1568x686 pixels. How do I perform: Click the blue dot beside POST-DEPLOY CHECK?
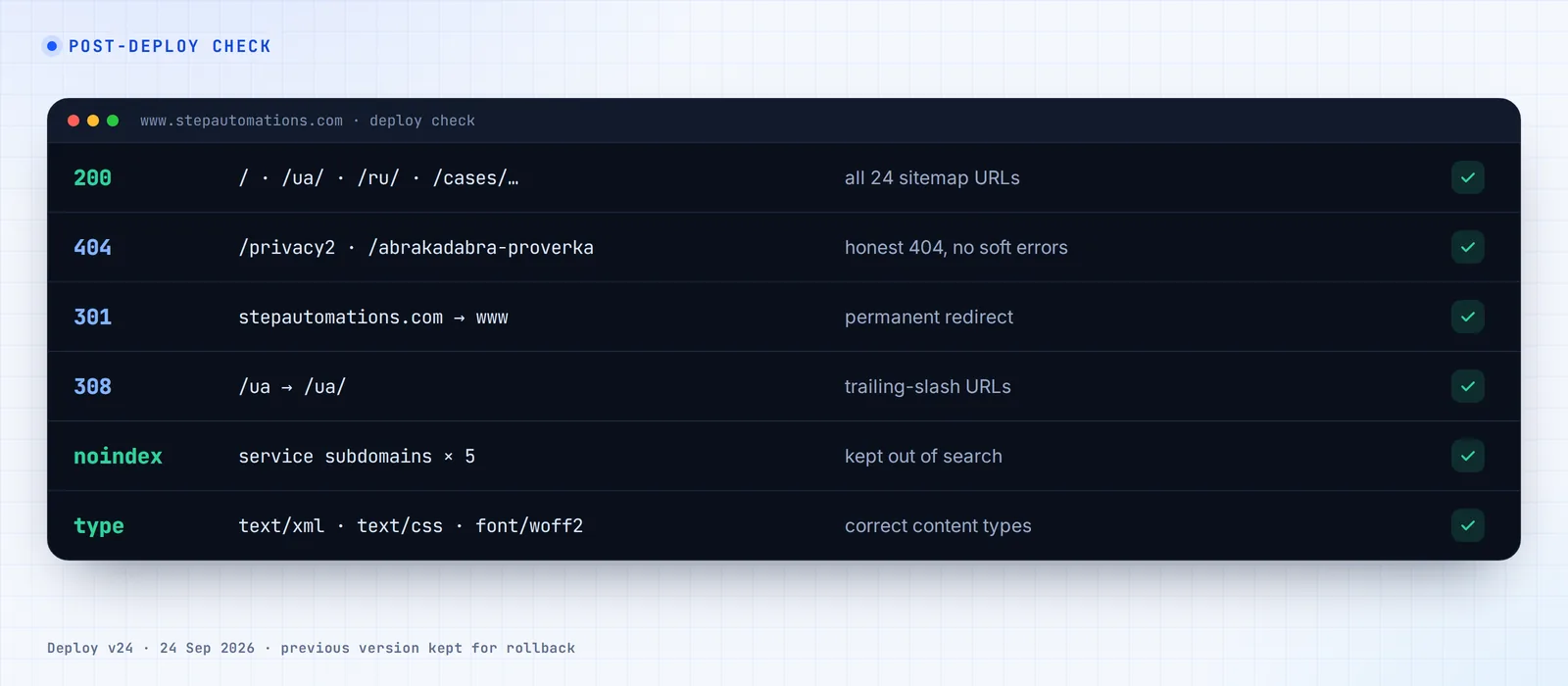pyautogui.click(x=52, y=46)
